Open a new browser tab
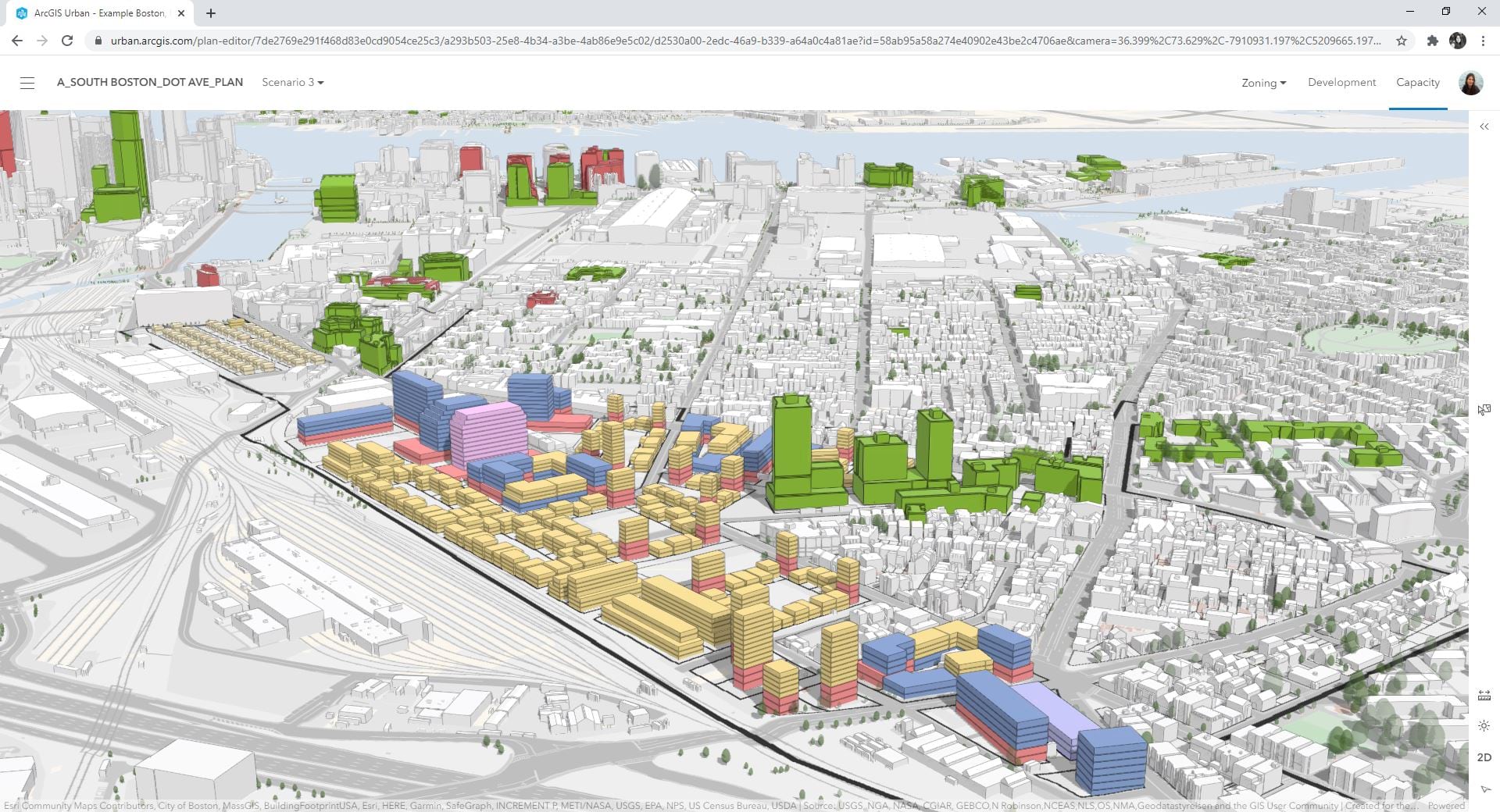The width and height of the screenshot is (1500, 812). [x=209, y=12]
